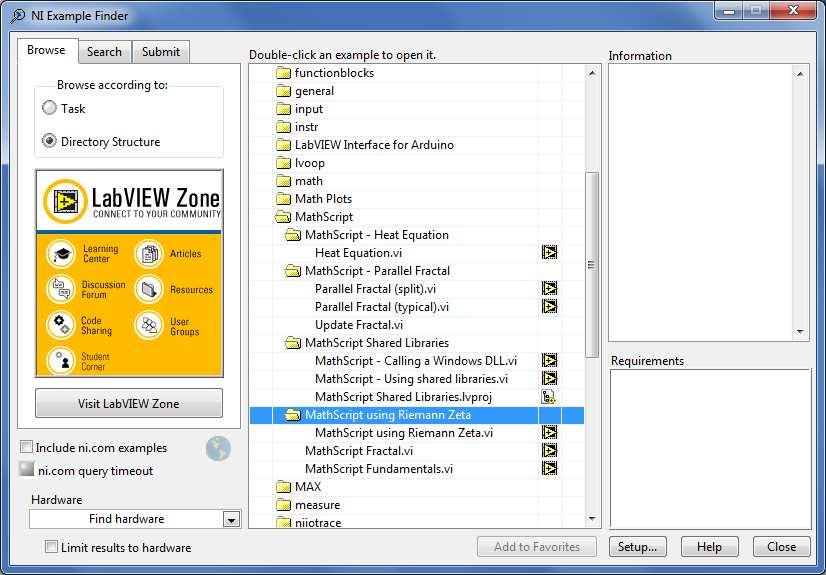Select the Task radio button
The width and height of the screenshot is (826, 575).
coord(49,108)
